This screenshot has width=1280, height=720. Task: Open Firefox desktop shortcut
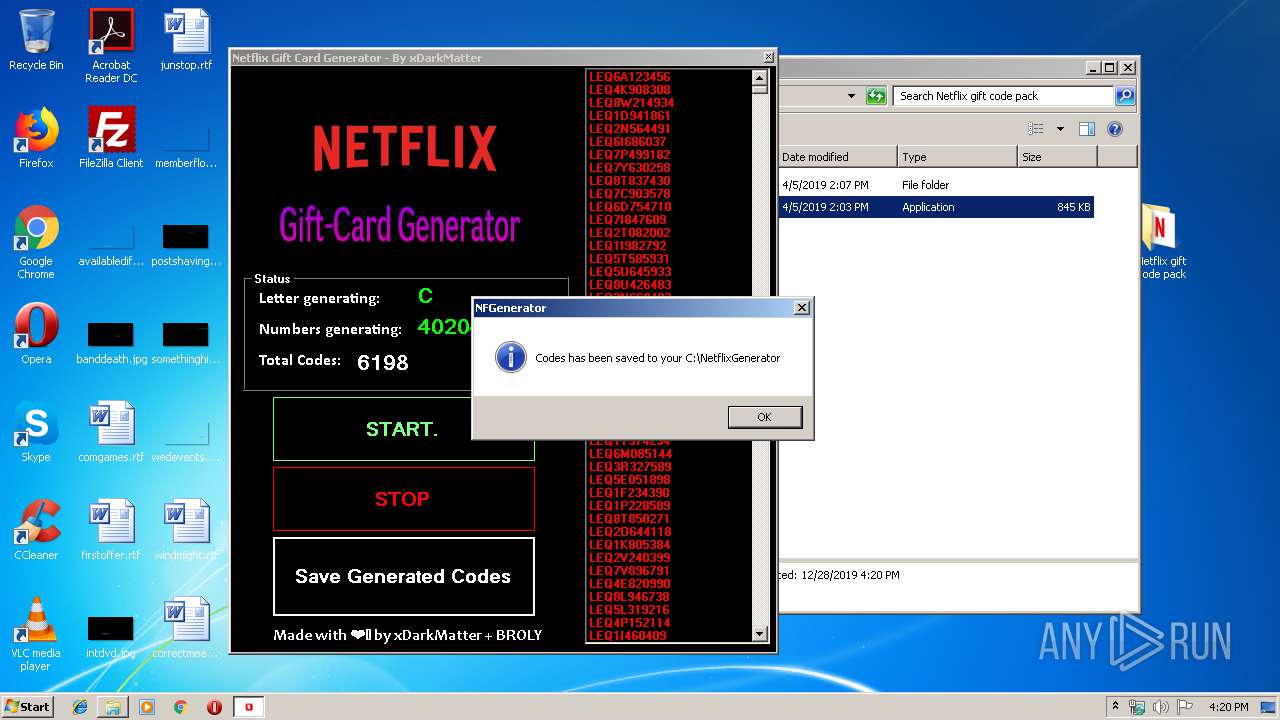[x=36, y=138]
